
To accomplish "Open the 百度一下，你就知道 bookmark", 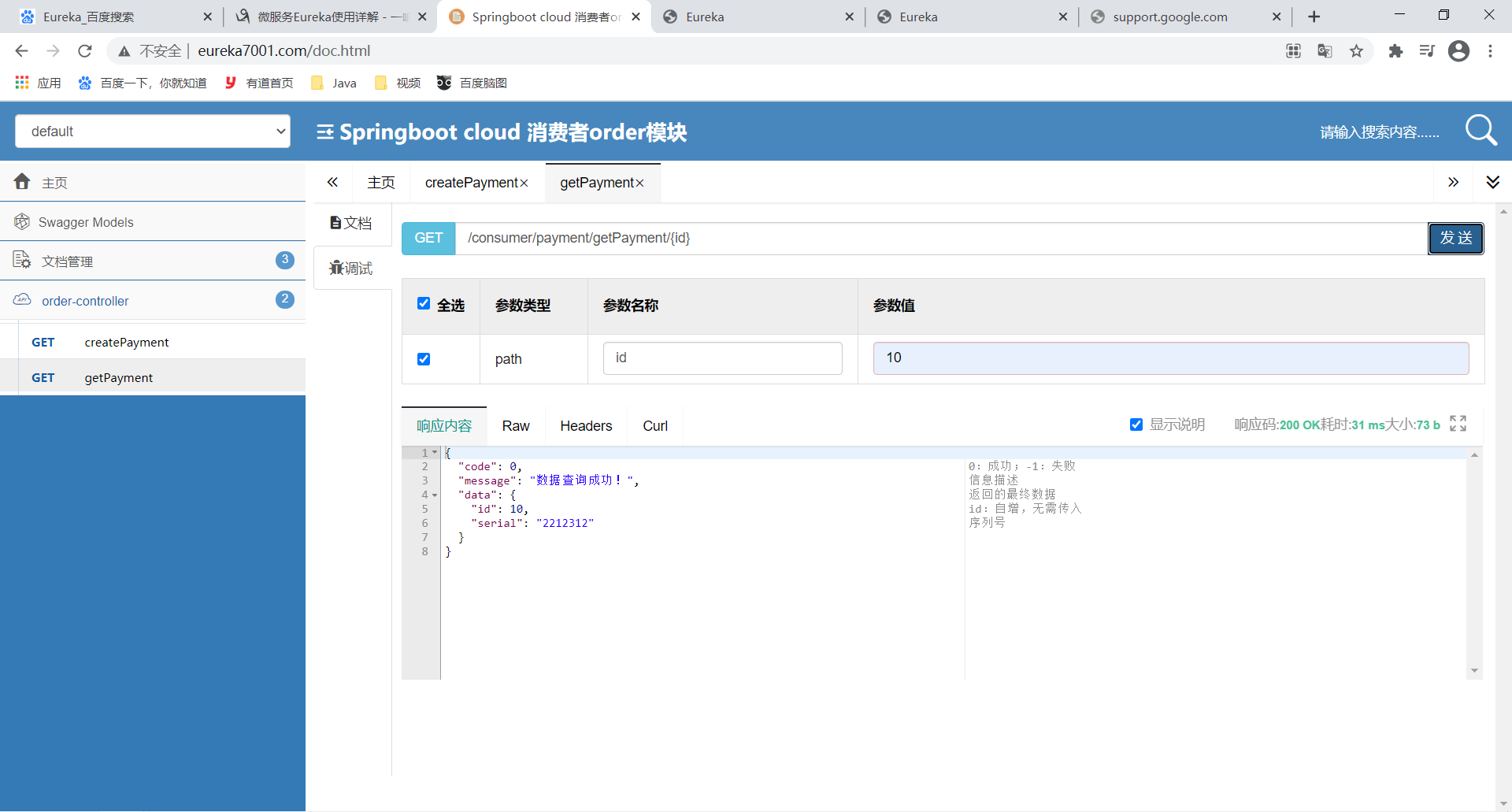I will 143,83.
